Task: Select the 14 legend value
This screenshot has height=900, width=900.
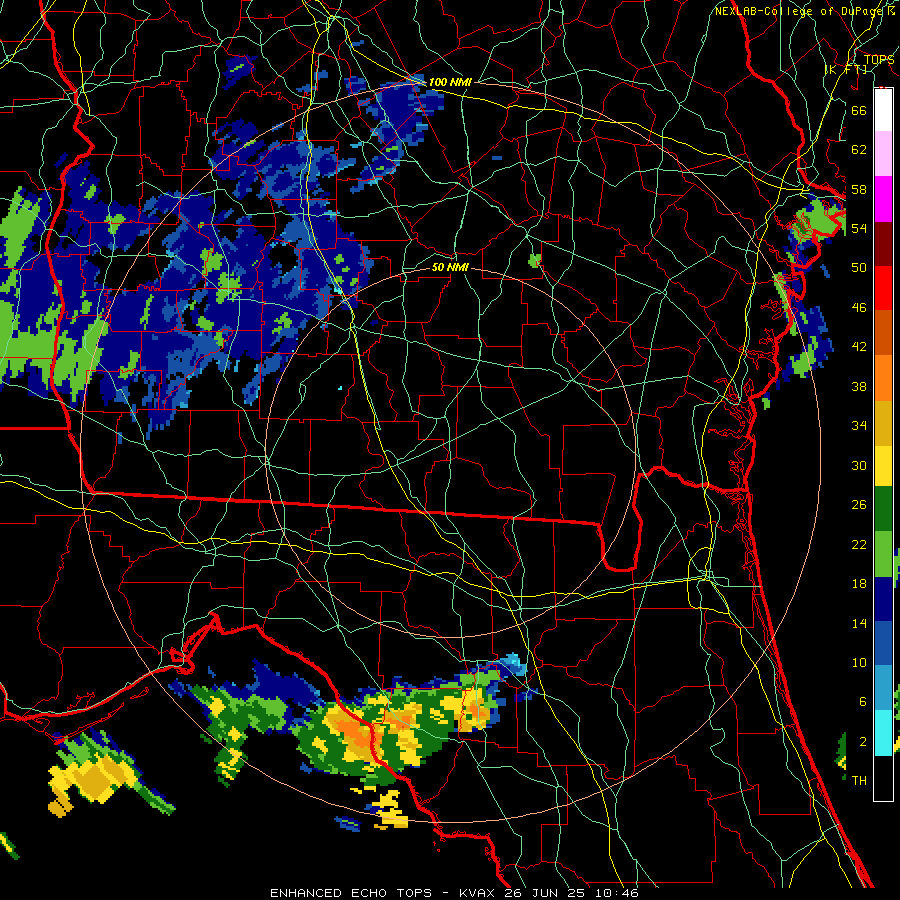Action: tap(859, 623)
